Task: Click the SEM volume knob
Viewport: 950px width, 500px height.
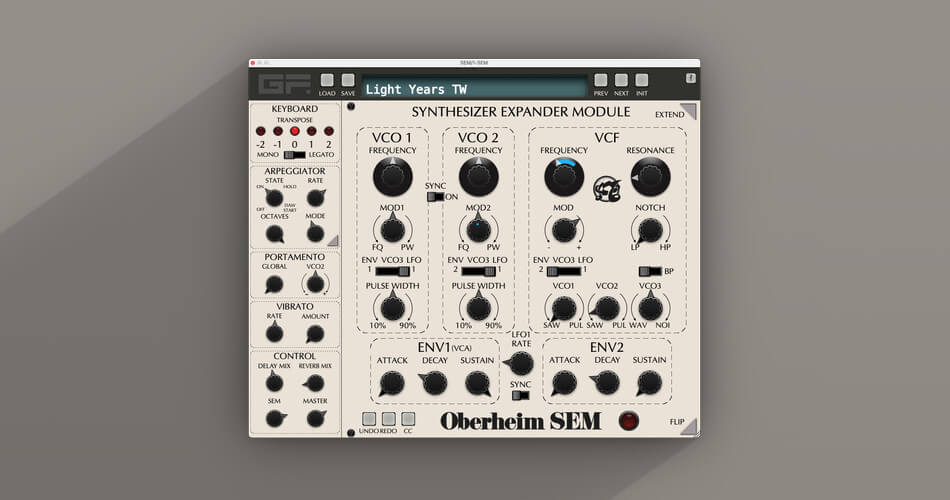Action: pos(275,418)
